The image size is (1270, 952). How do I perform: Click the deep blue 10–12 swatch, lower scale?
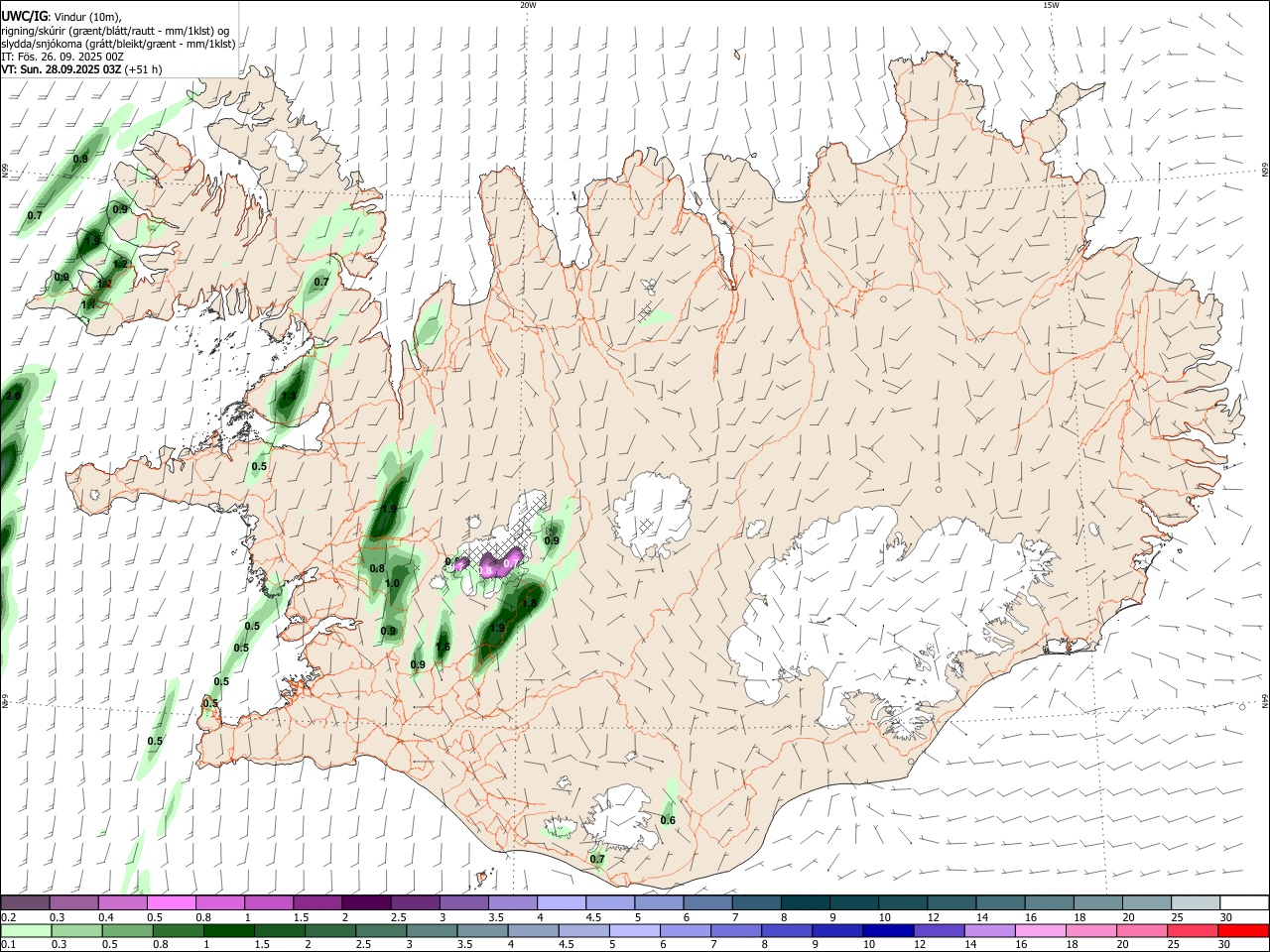tap(887, 931)
